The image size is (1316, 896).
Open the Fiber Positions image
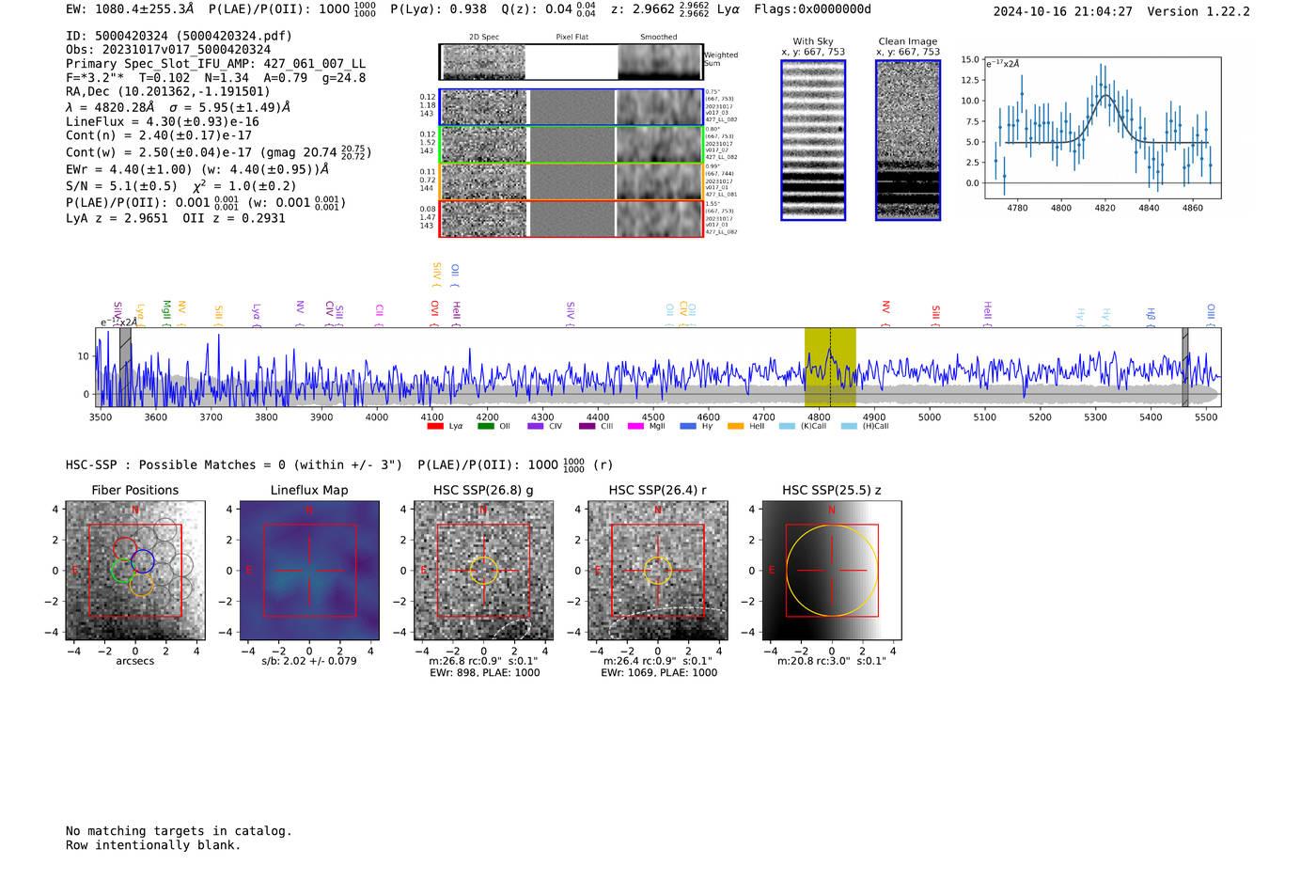(x=135, y=571)
